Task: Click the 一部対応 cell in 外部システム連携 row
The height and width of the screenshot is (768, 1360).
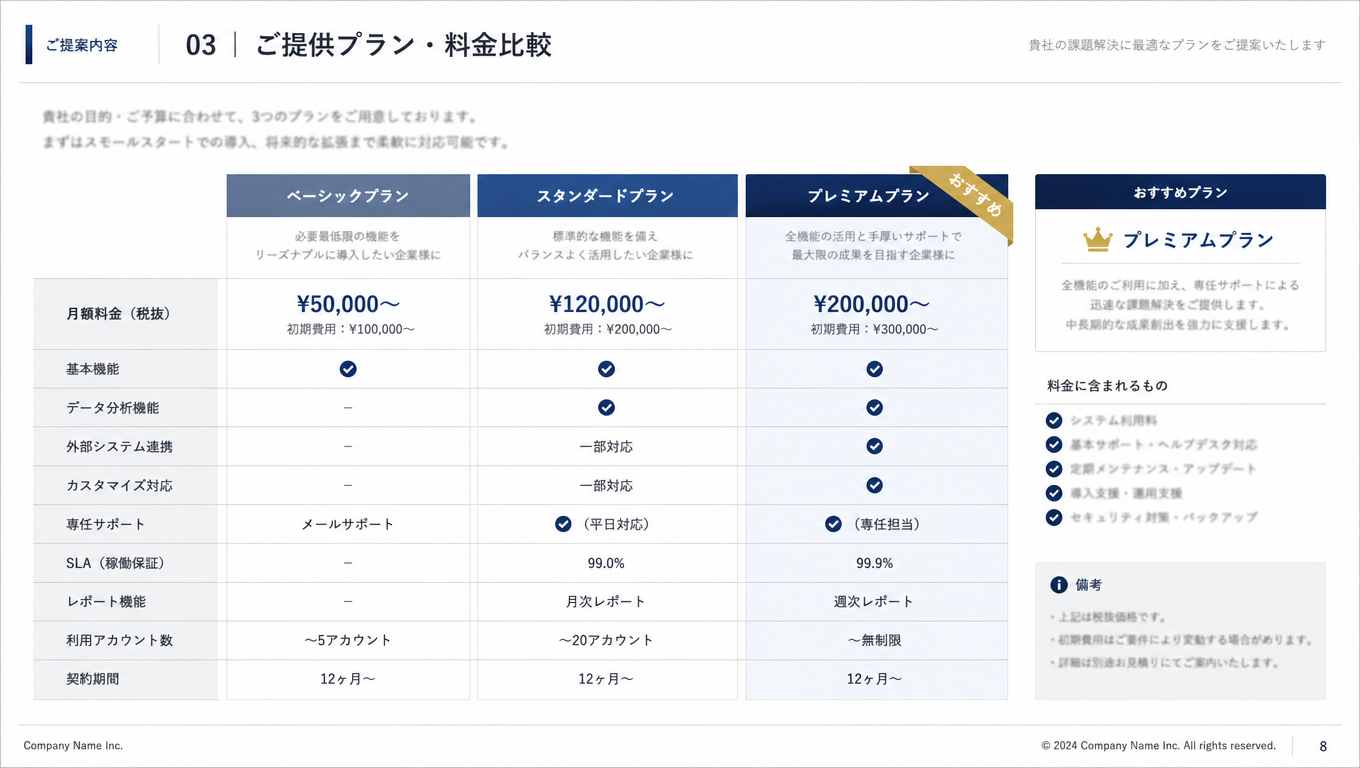Action: (x=606, y=446)
